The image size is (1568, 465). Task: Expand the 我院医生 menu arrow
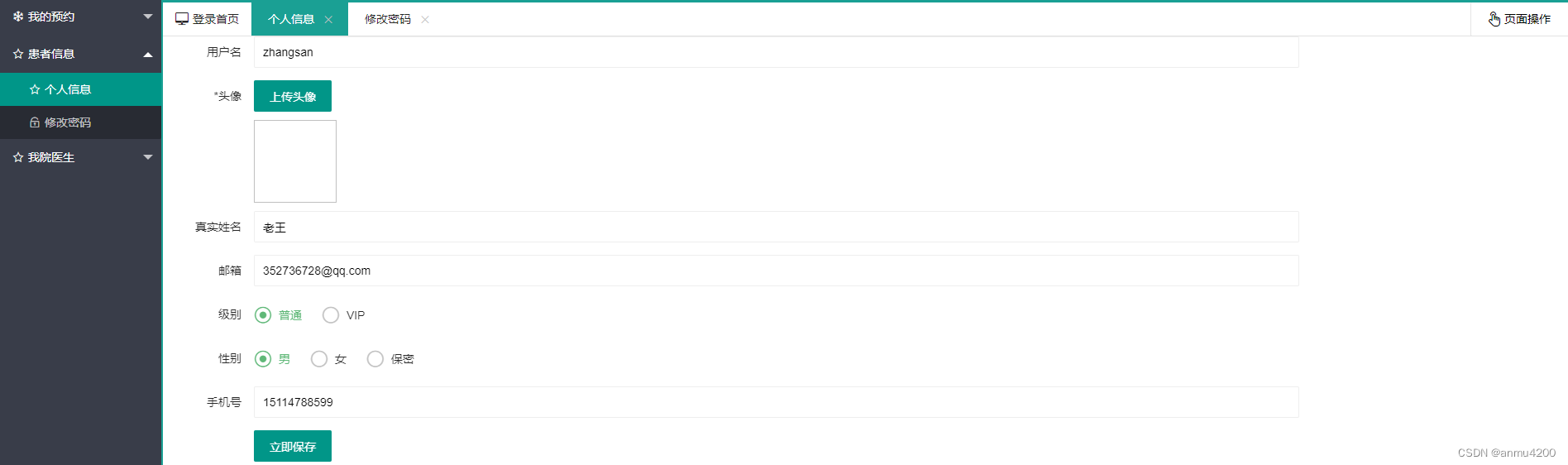click(148, 157)
